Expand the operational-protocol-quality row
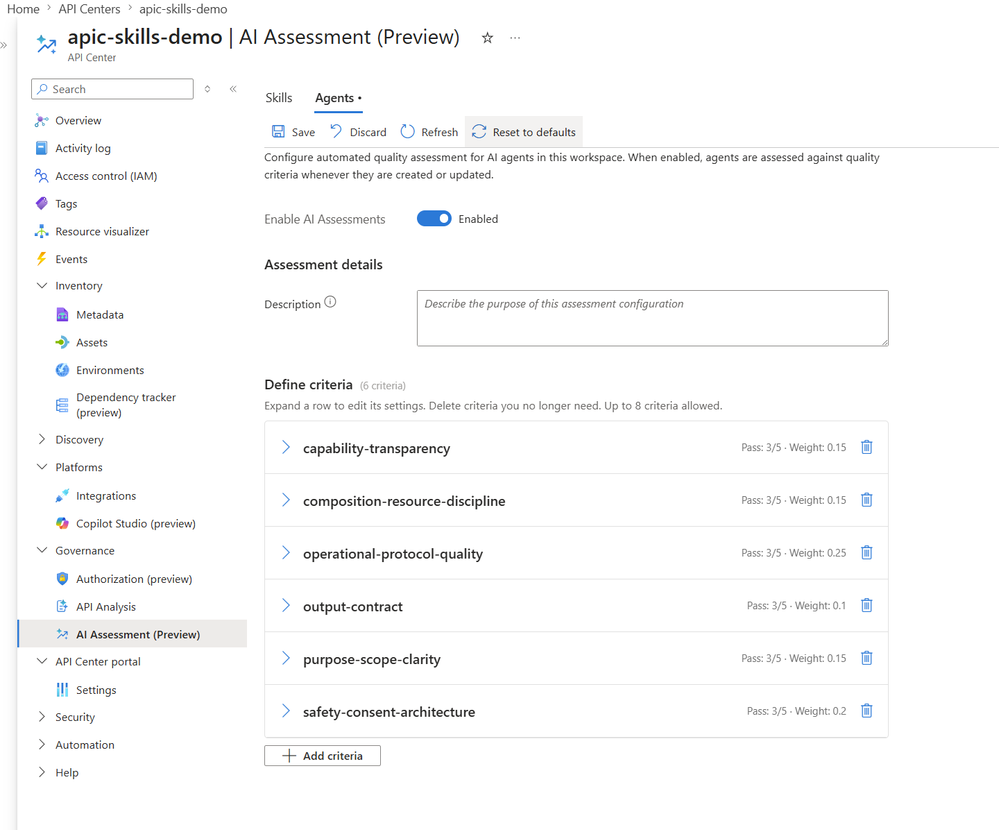999x830 pixels. pos(286,553)
